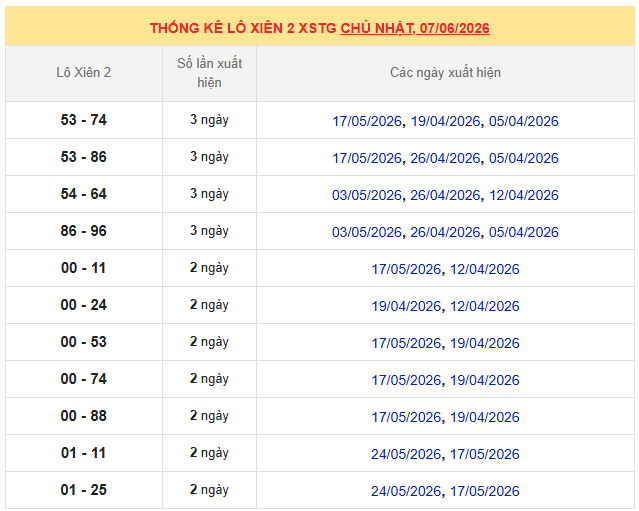639x511 pixels.
Task: Select the '00 - 24' pair cell
Action: click(x=84, y=305)
